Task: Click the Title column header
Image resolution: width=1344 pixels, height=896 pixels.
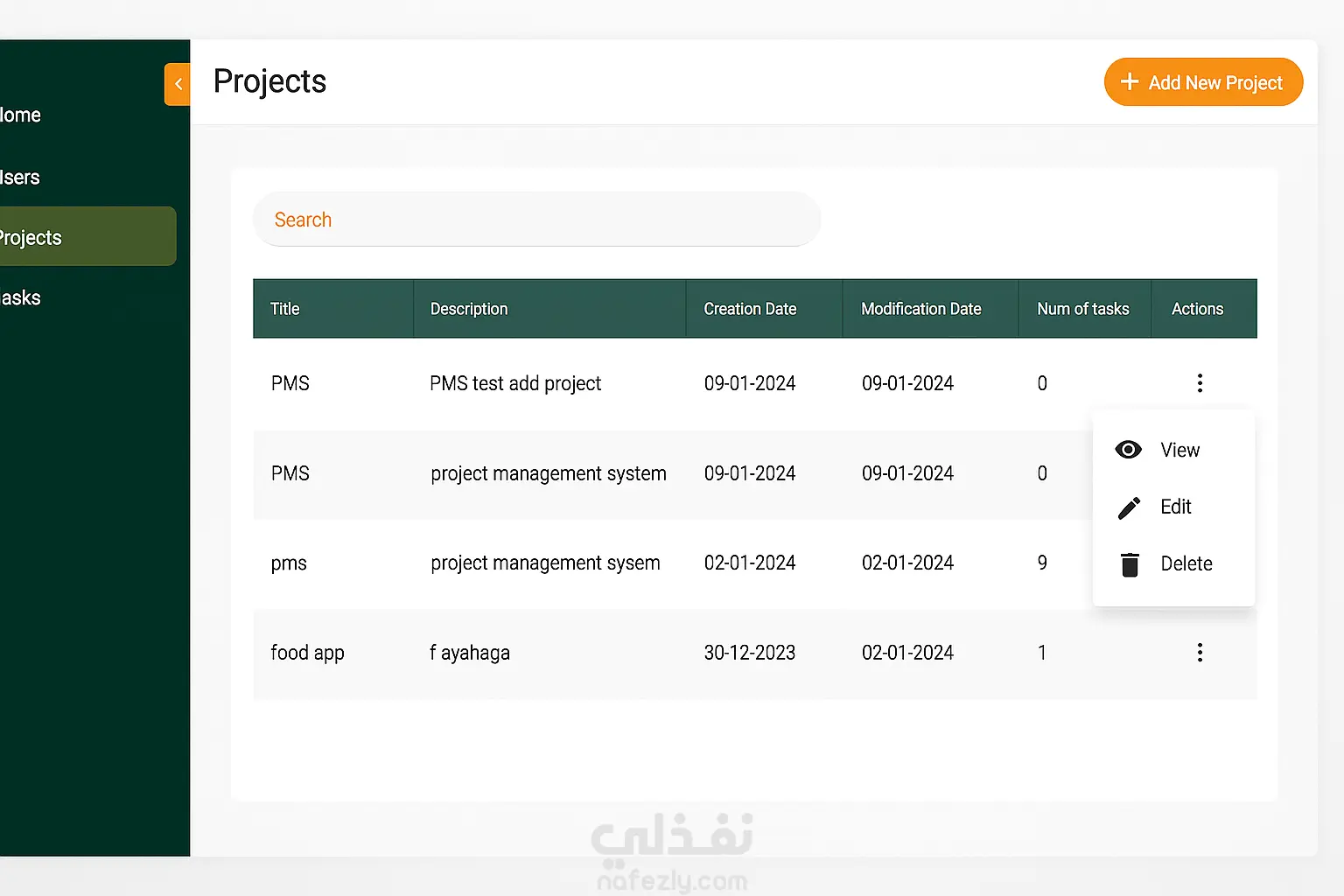Action: [285, 309]
